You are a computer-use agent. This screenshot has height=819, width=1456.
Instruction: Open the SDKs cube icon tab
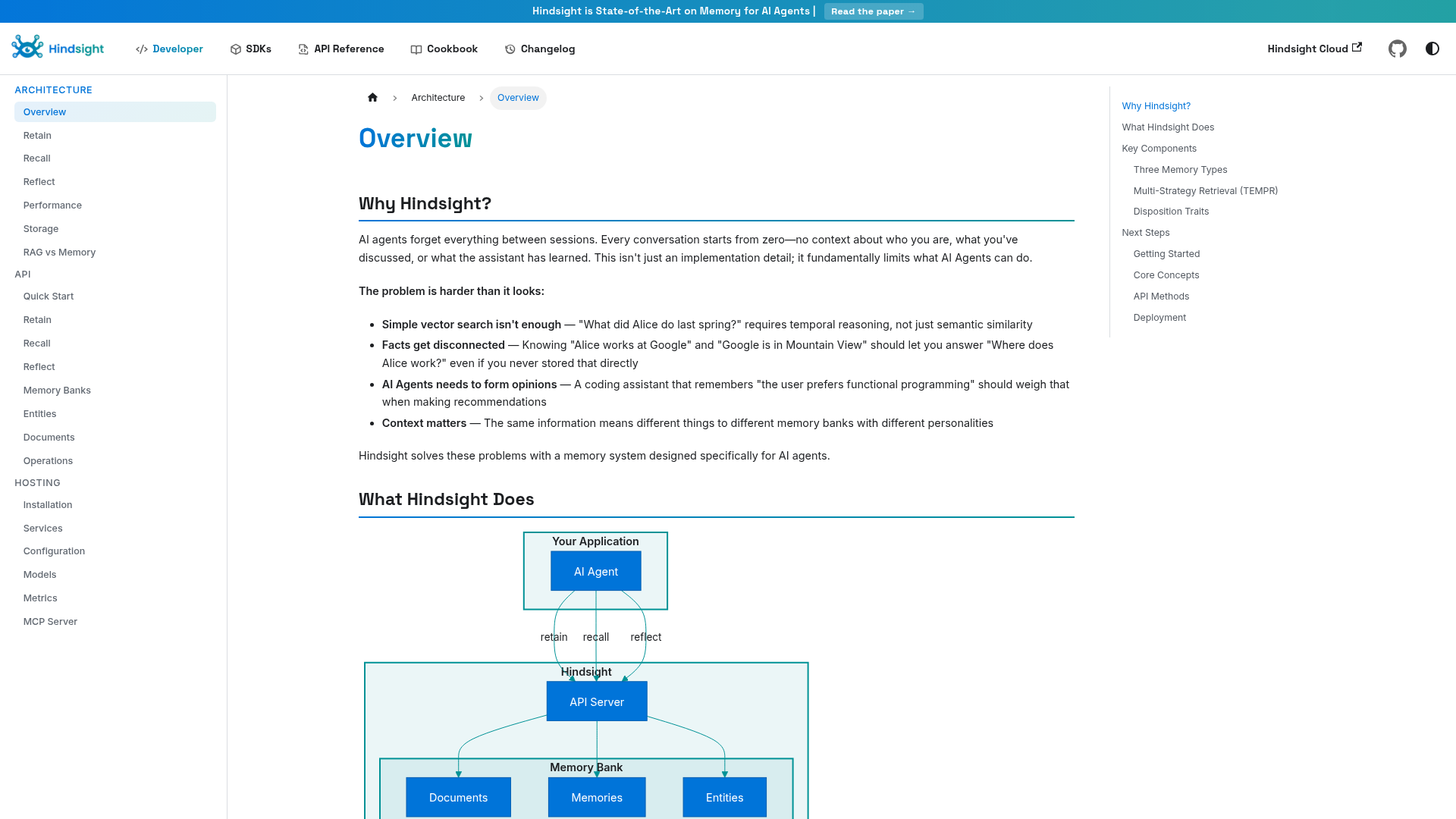pos(250,49)
